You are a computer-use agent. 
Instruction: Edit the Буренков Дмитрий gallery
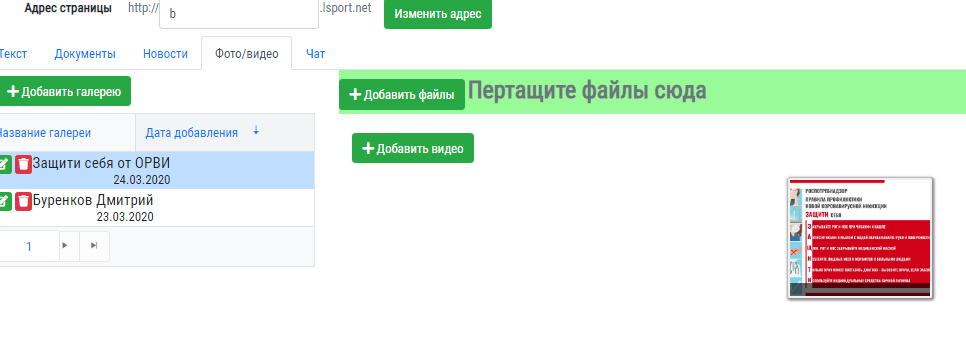tap(5, 201)
